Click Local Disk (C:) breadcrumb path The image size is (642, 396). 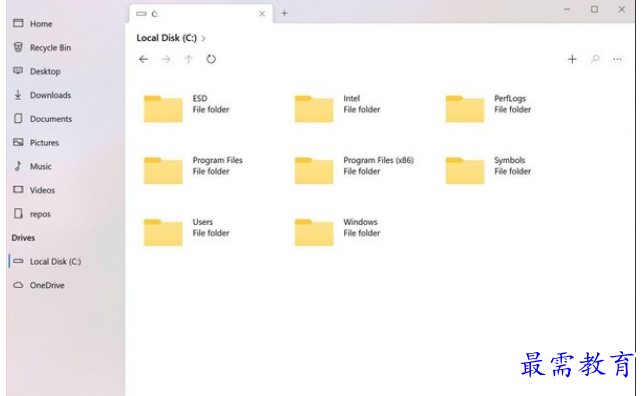166,38
